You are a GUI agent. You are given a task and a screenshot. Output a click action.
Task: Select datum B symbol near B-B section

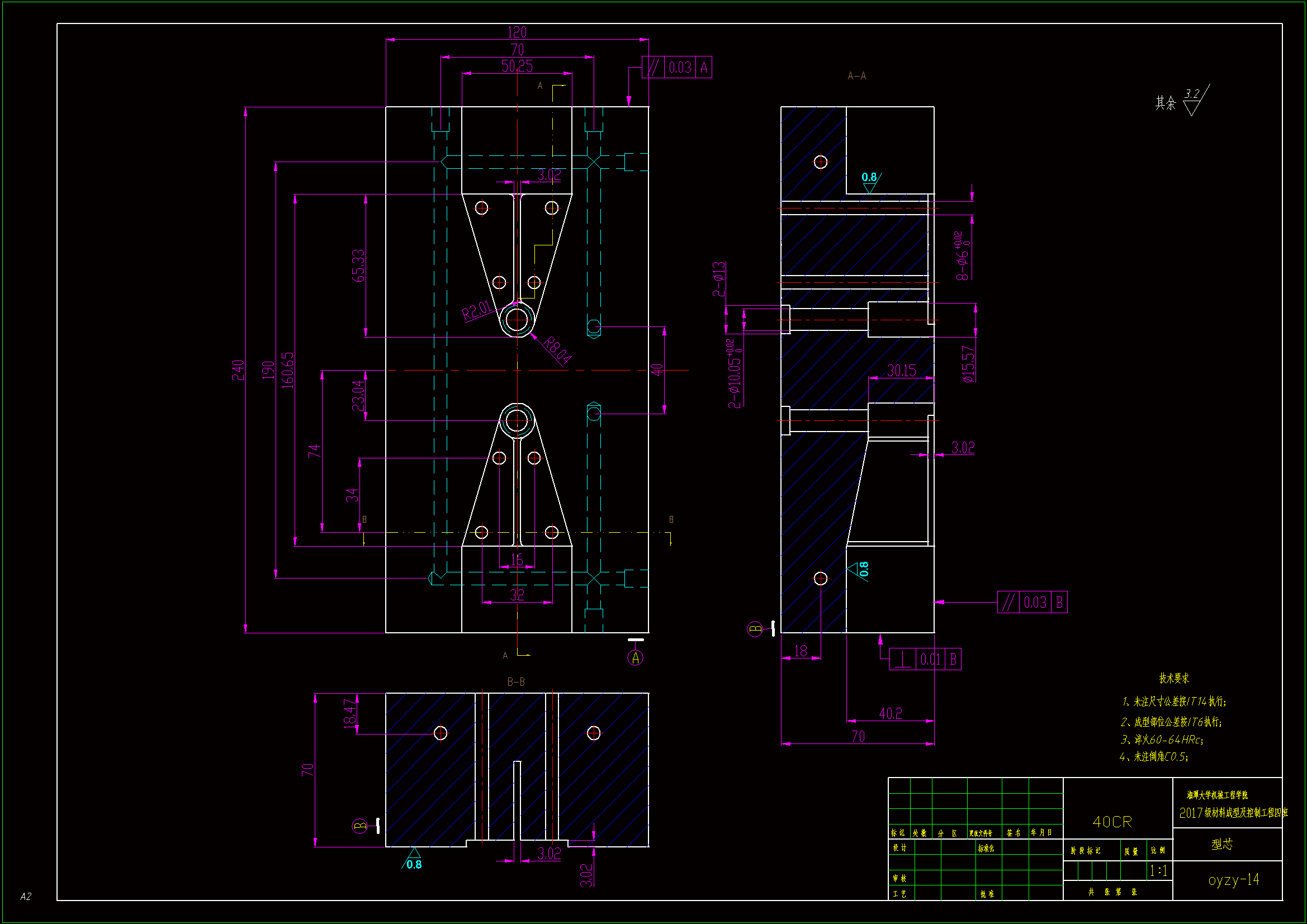[x=361, y=826]
